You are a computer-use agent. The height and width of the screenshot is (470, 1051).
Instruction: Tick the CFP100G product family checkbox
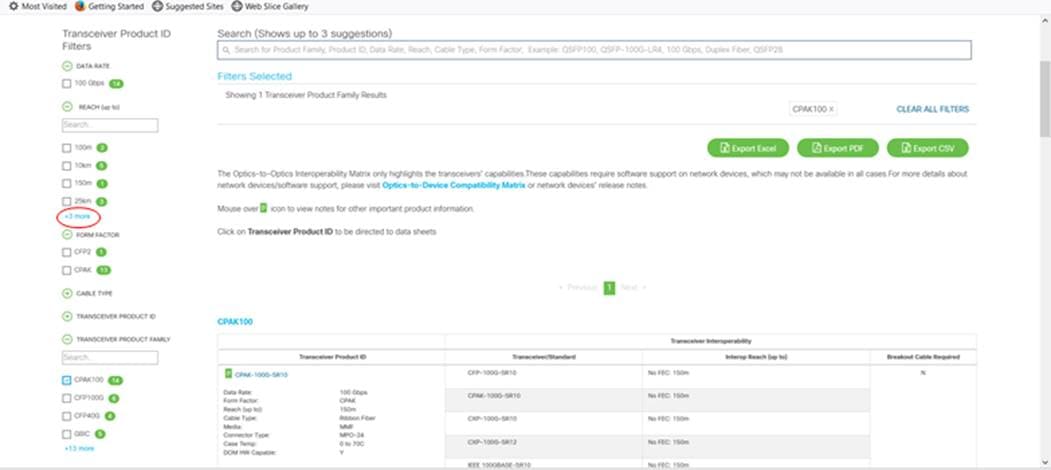pyautogui.click(x=66, y=398)
